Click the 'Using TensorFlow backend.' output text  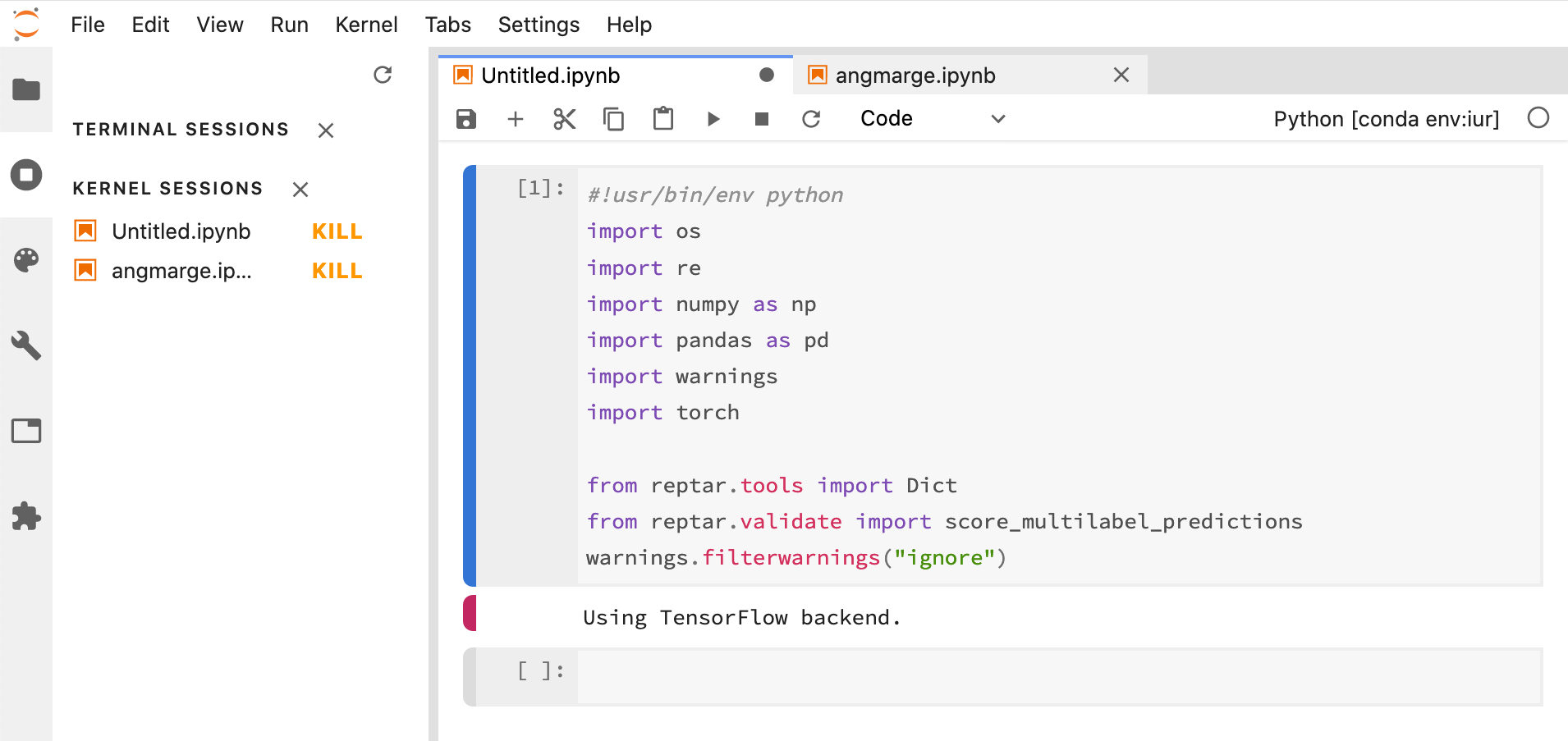pos(742,618)
